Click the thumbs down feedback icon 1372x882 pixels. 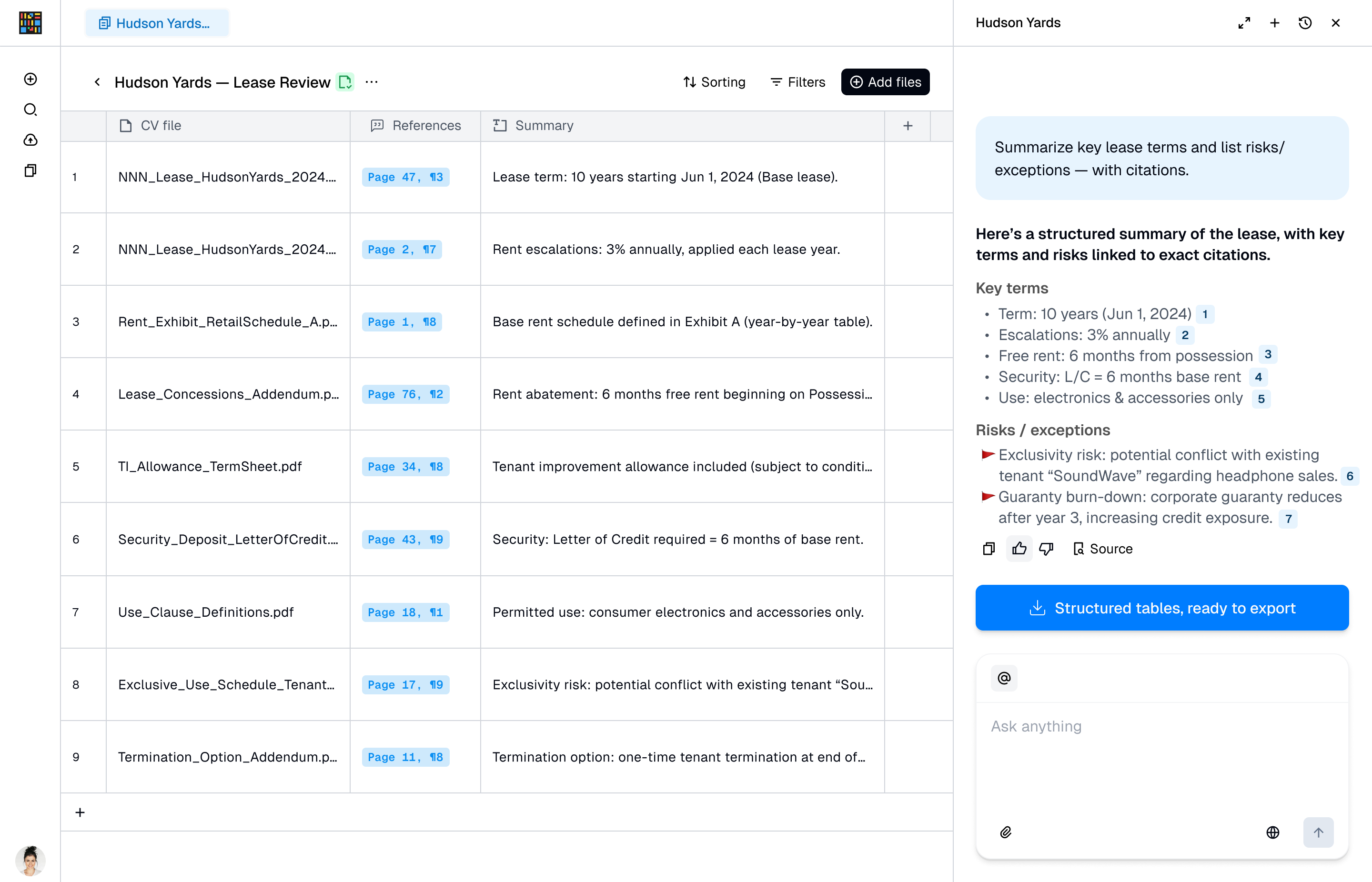click(1046, 549)
